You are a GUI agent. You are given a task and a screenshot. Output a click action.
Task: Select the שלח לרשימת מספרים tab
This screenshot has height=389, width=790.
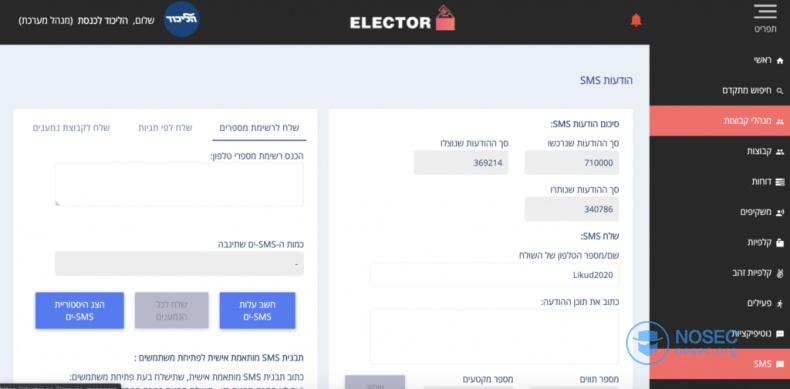click(x=259, y=128)
